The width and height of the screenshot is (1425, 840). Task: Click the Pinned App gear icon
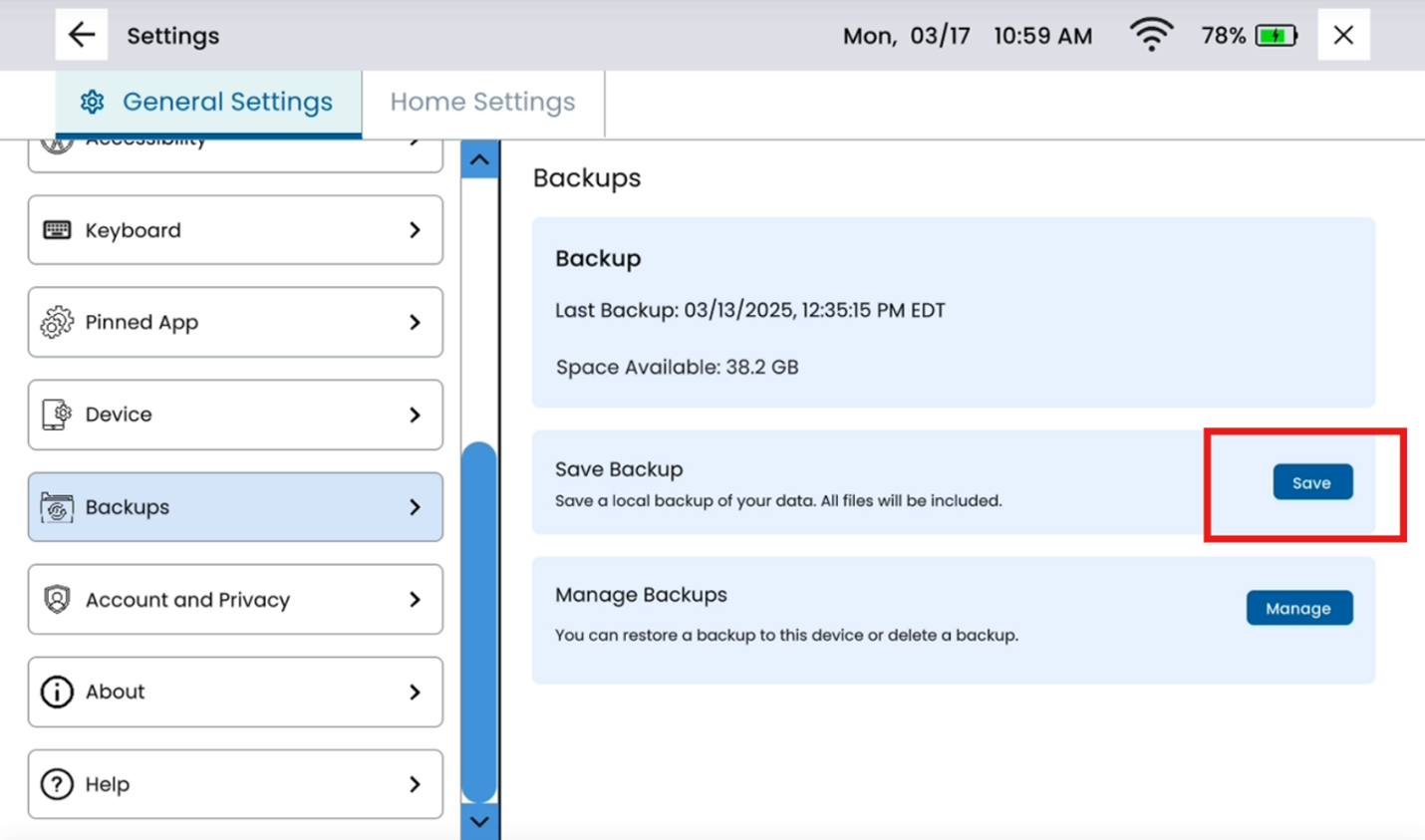point(57,322)
